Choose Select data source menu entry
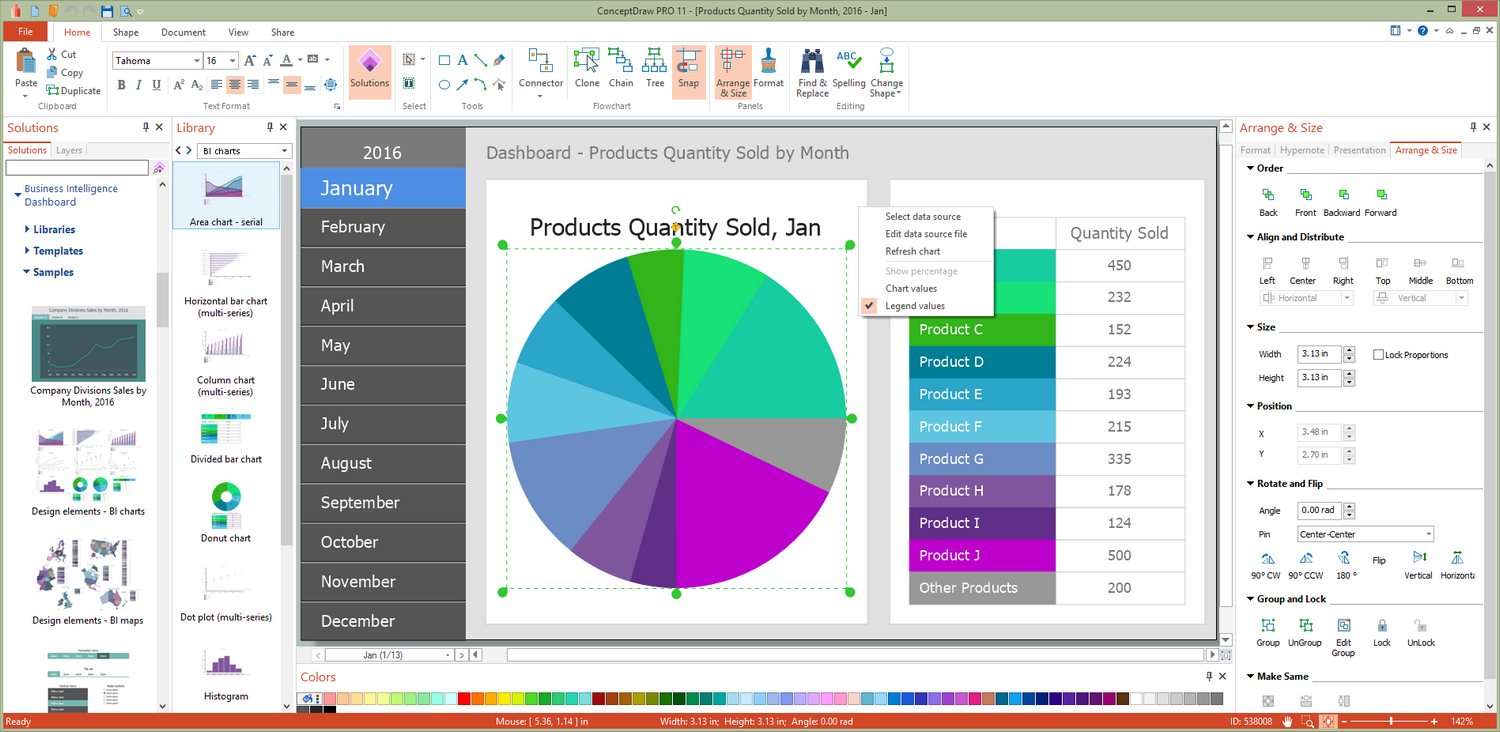This screenshot has width=1500, height=732. (922, 217)
